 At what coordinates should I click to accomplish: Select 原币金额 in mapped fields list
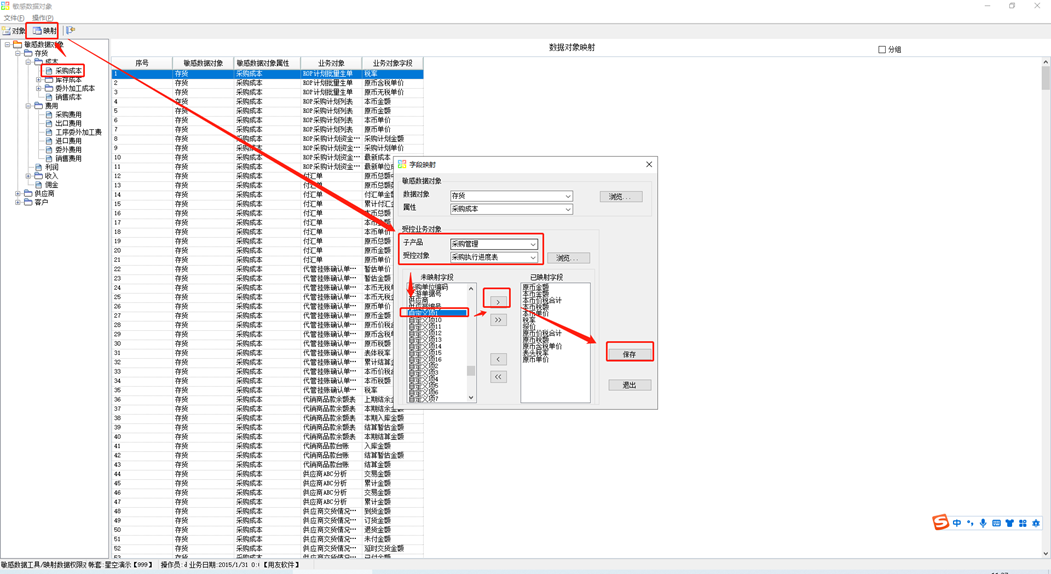click(536, 287)
